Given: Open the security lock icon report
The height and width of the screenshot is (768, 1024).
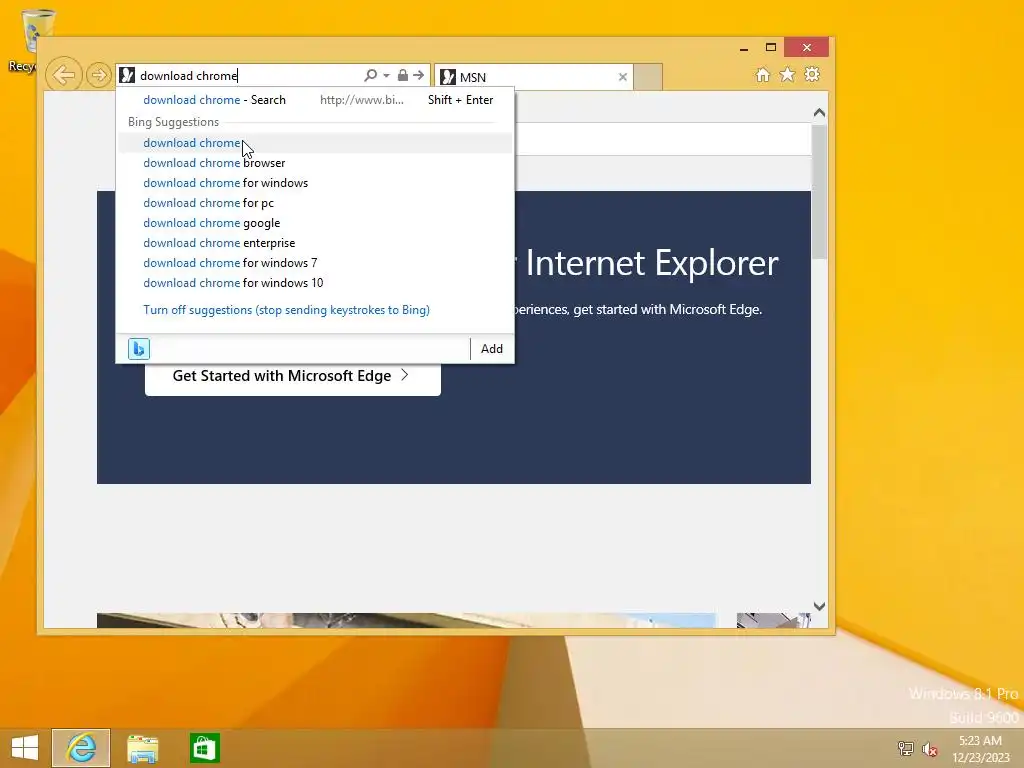Looking at the screenshot, I should (402, 76).
